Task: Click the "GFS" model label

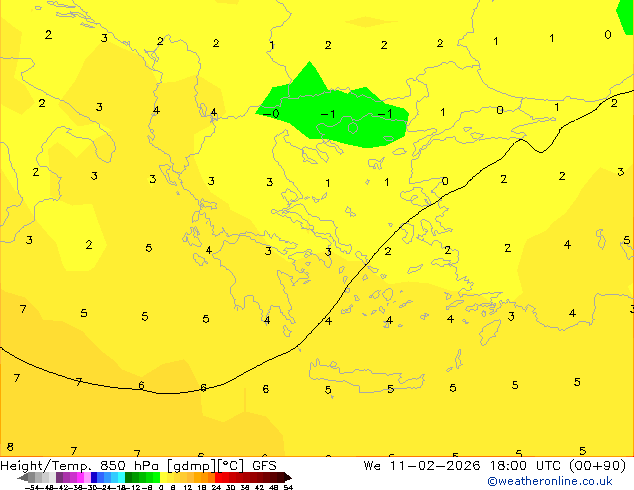Action: (x=264, y=465)
